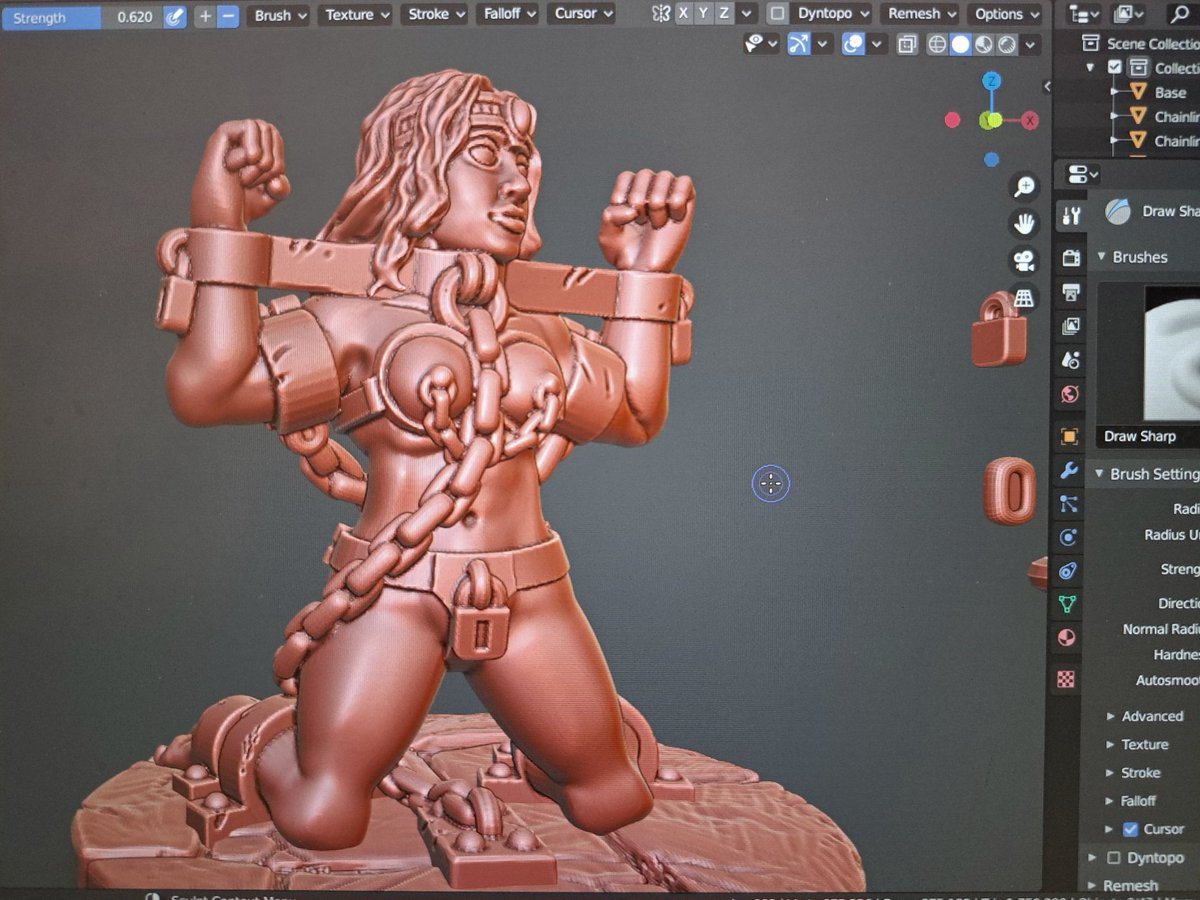Open the Dyntopo settings dropdown

[832, 14]
